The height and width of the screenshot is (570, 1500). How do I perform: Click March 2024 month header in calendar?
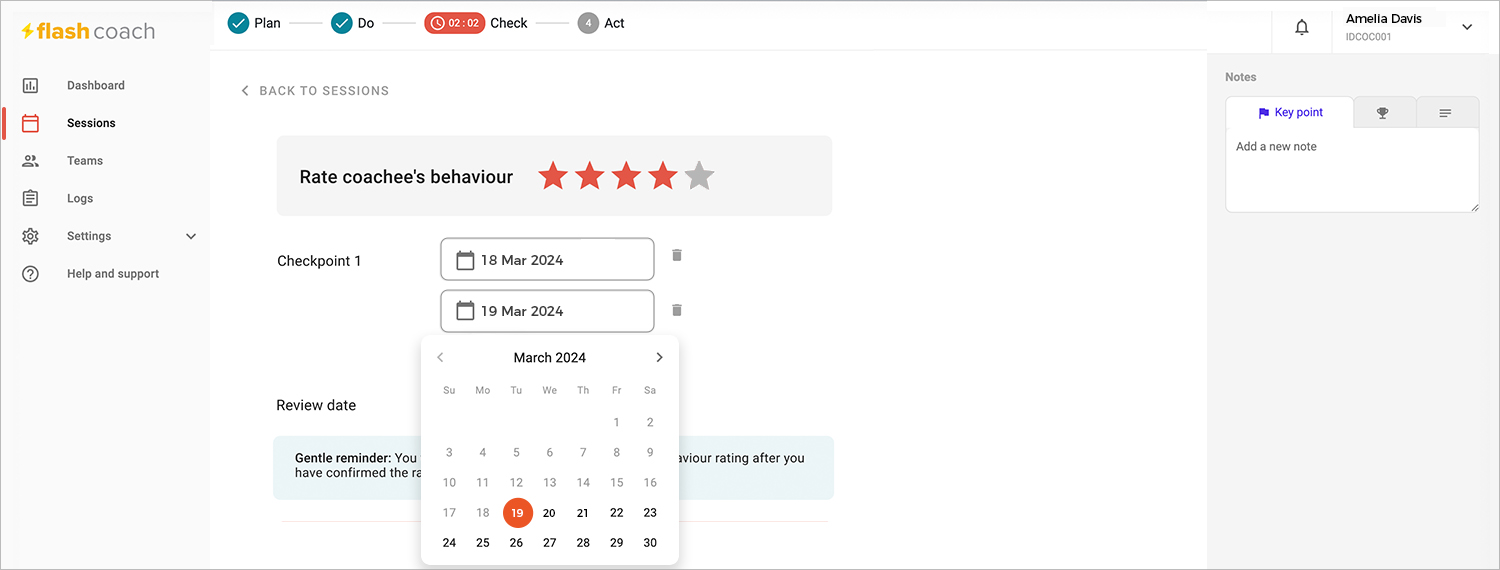[550, 357]
